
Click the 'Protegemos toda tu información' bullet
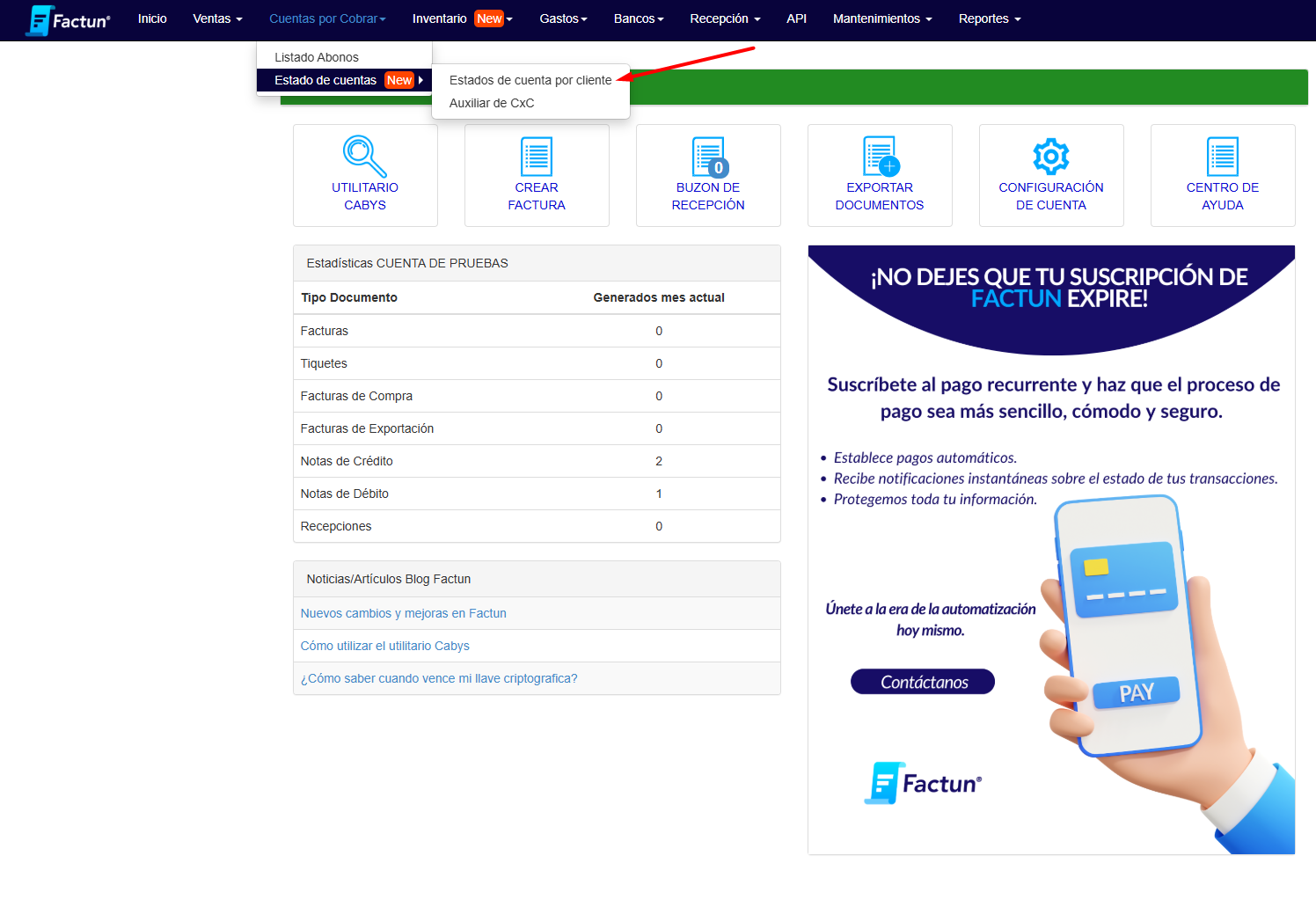coord(935,499)
